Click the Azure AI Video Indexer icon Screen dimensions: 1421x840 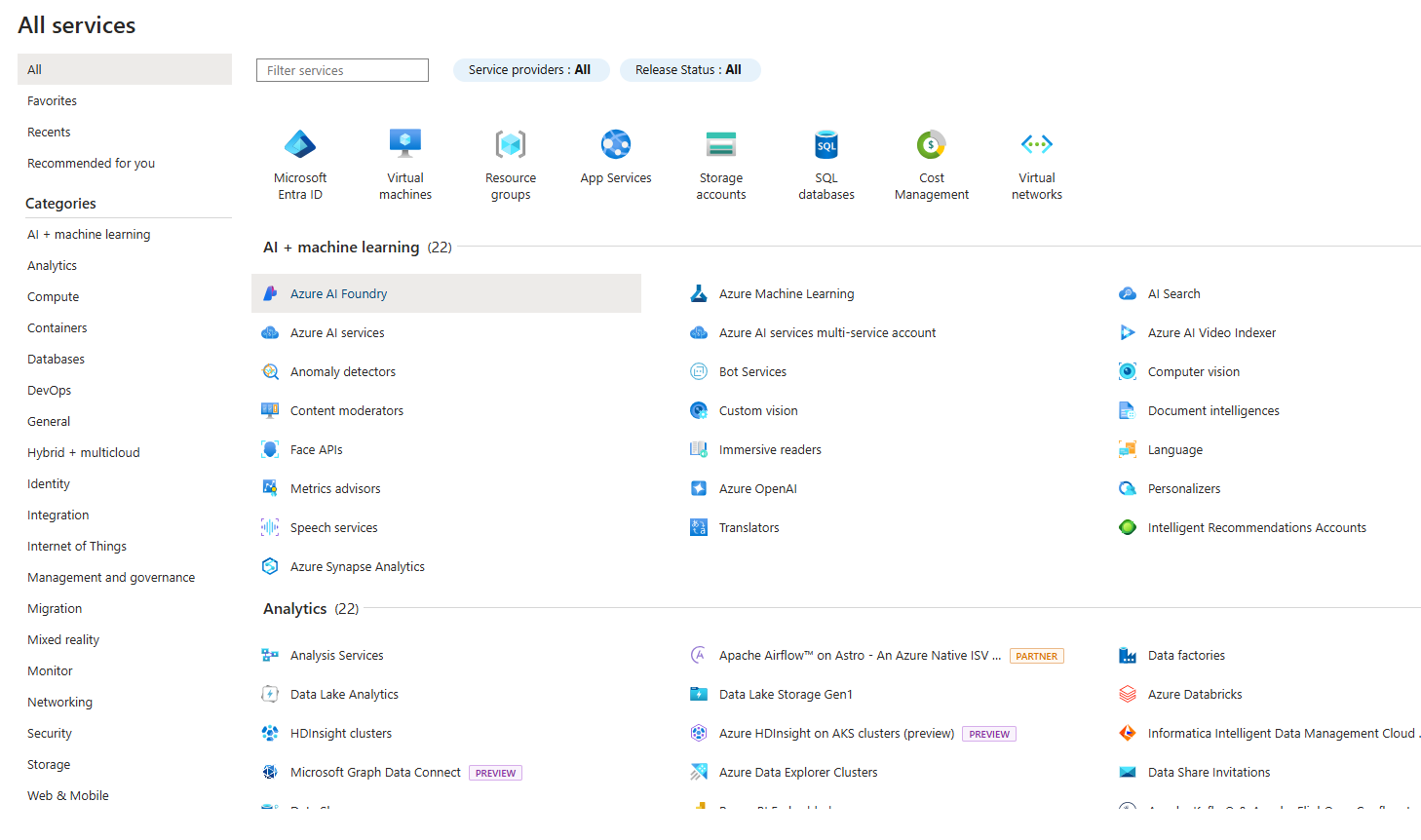click(x=1128, y=332)
